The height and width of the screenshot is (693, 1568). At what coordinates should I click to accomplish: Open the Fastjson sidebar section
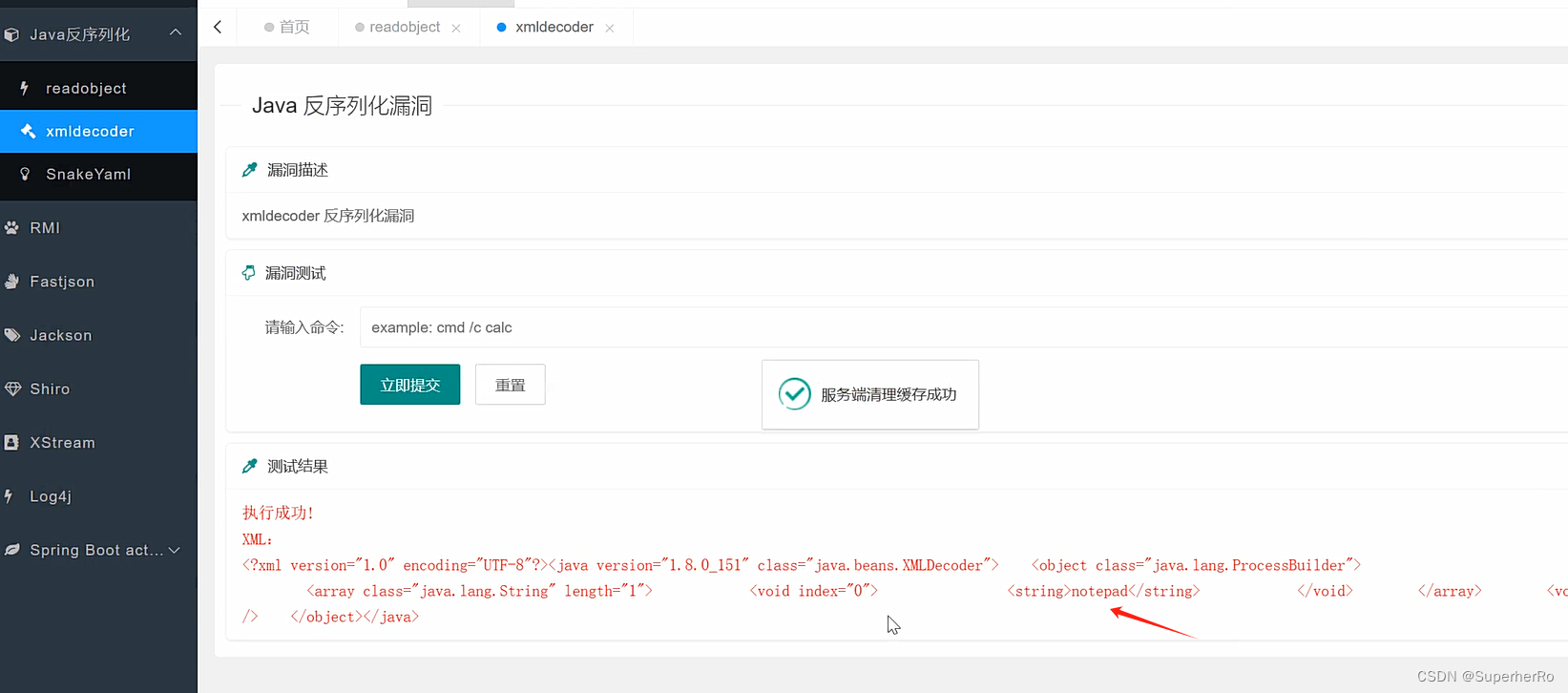click(x=98, y=282)
